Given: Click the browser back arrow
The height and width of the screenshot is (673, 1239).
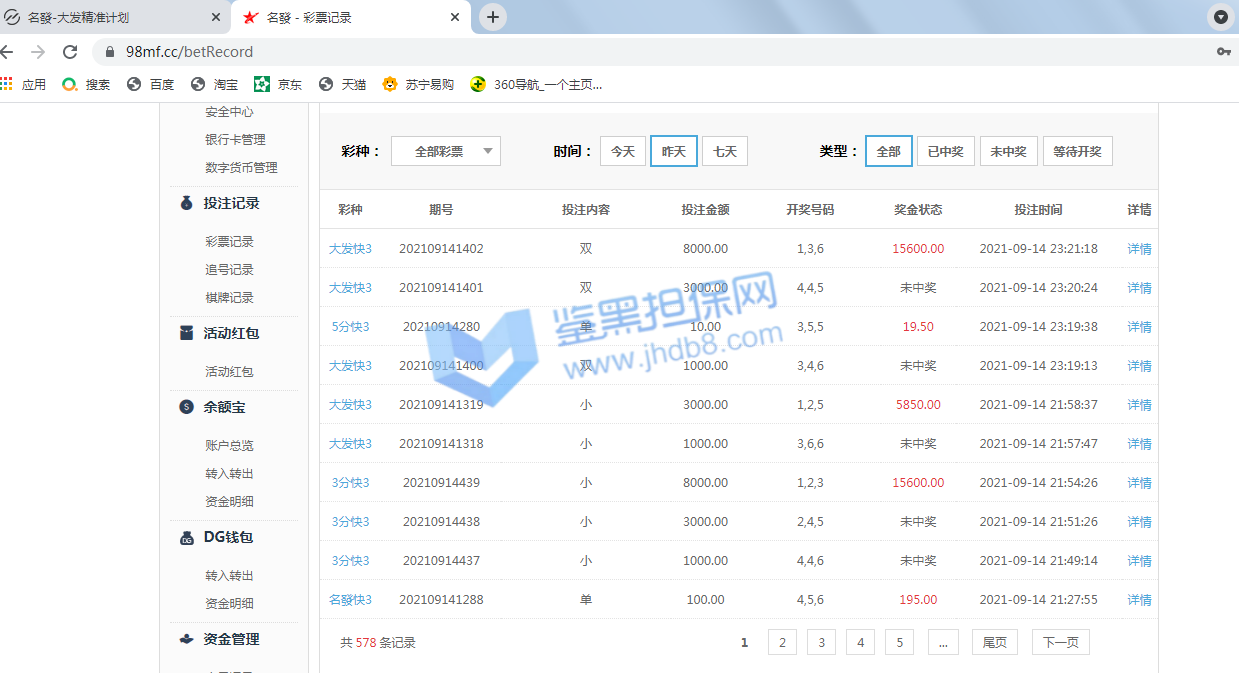Looking at the screenshot, I should (8, 52).
